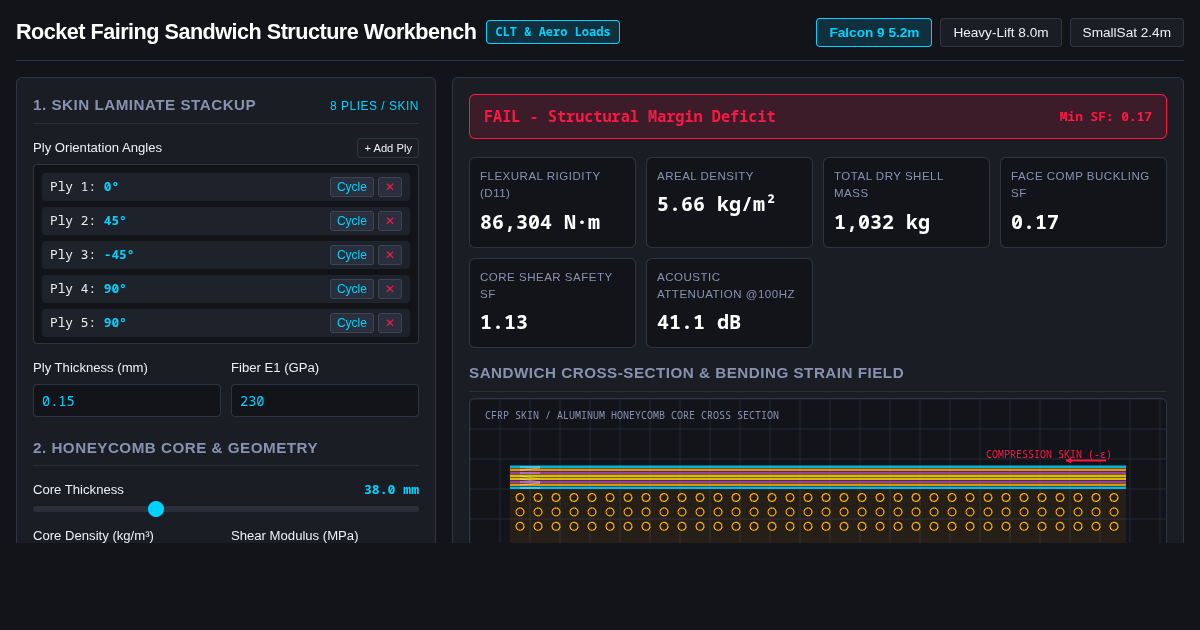Cycle the Ply 4 orientation angle
The image size is (1200, 630).
(352, 289)
